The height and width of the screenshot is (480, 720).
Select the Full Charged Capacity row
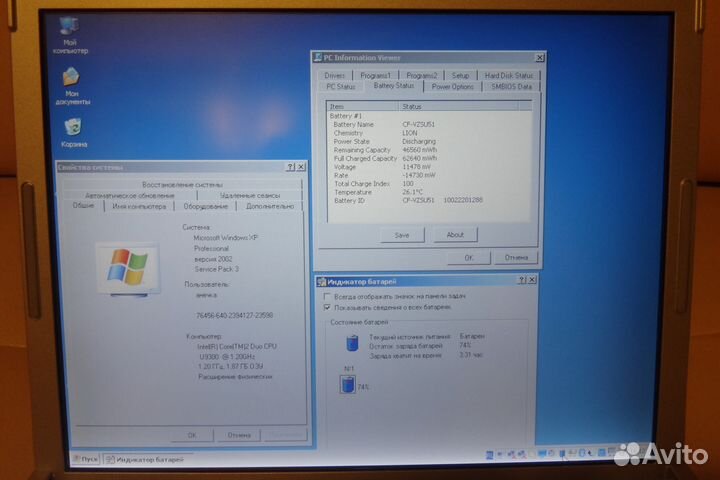click(x=429, y=158)
